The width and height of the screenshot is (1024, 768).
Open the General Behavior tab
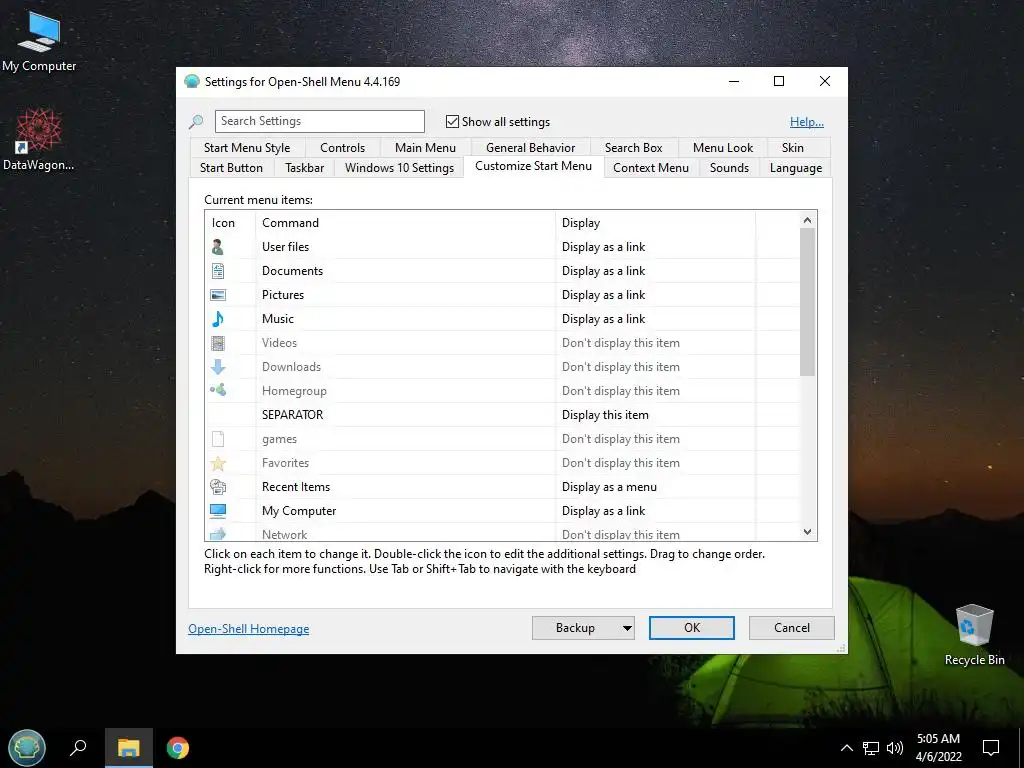530,148
